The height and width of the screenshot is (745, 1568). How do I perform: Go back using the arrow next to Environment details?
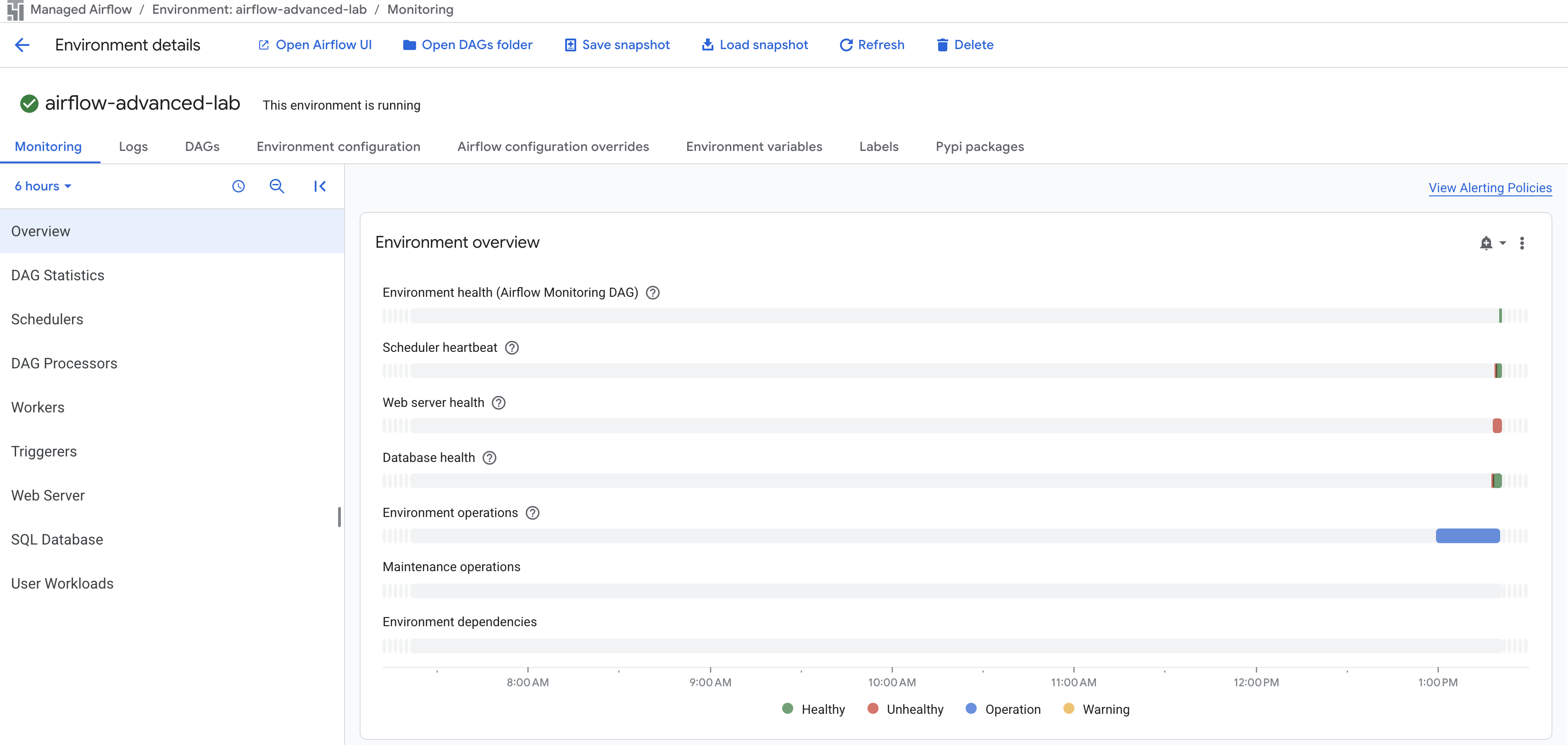tap(22, 44)
